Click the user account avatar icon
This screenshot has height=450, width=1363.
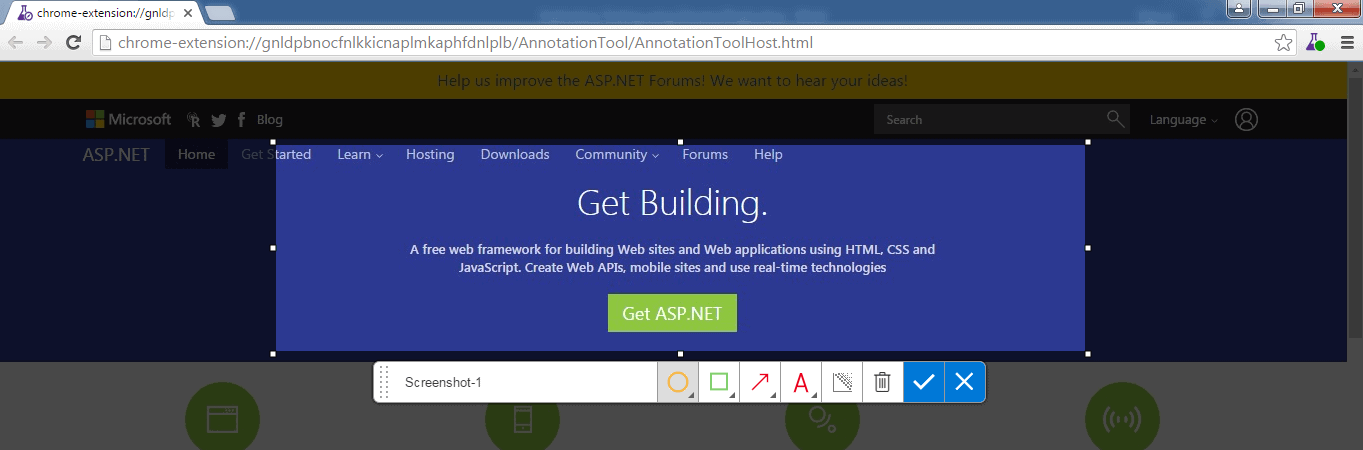tap(1246, 119)
